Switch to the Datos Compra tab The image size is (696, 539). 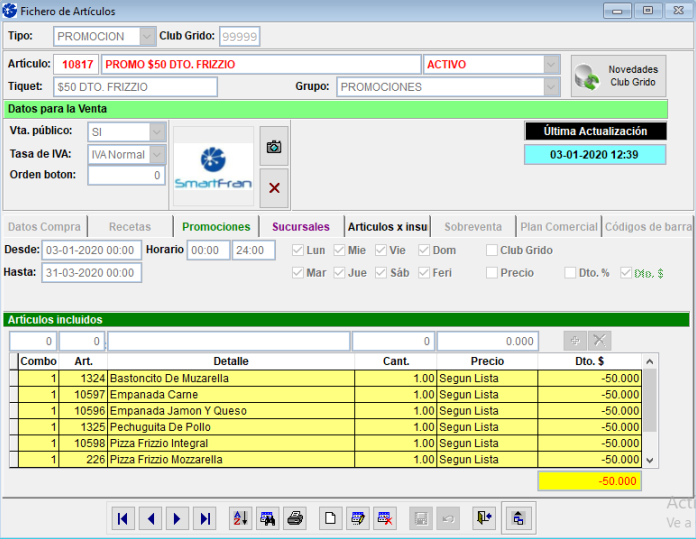[44, 226]
